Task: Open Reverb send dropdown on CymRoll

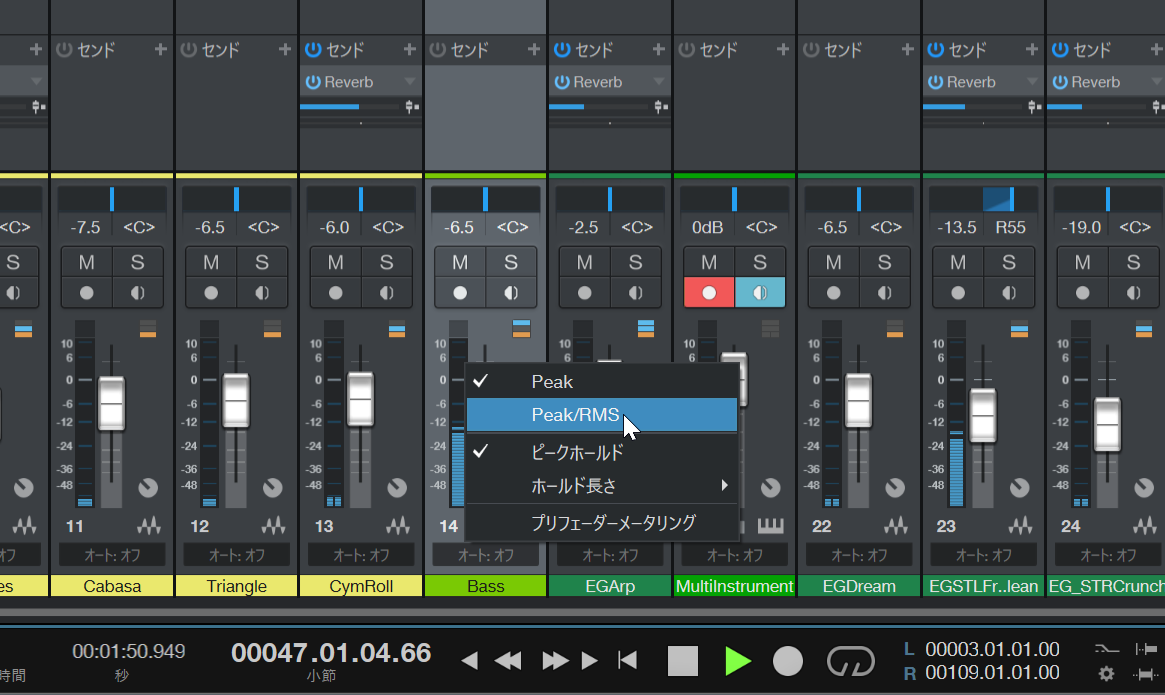Action: tap(409, 82)
